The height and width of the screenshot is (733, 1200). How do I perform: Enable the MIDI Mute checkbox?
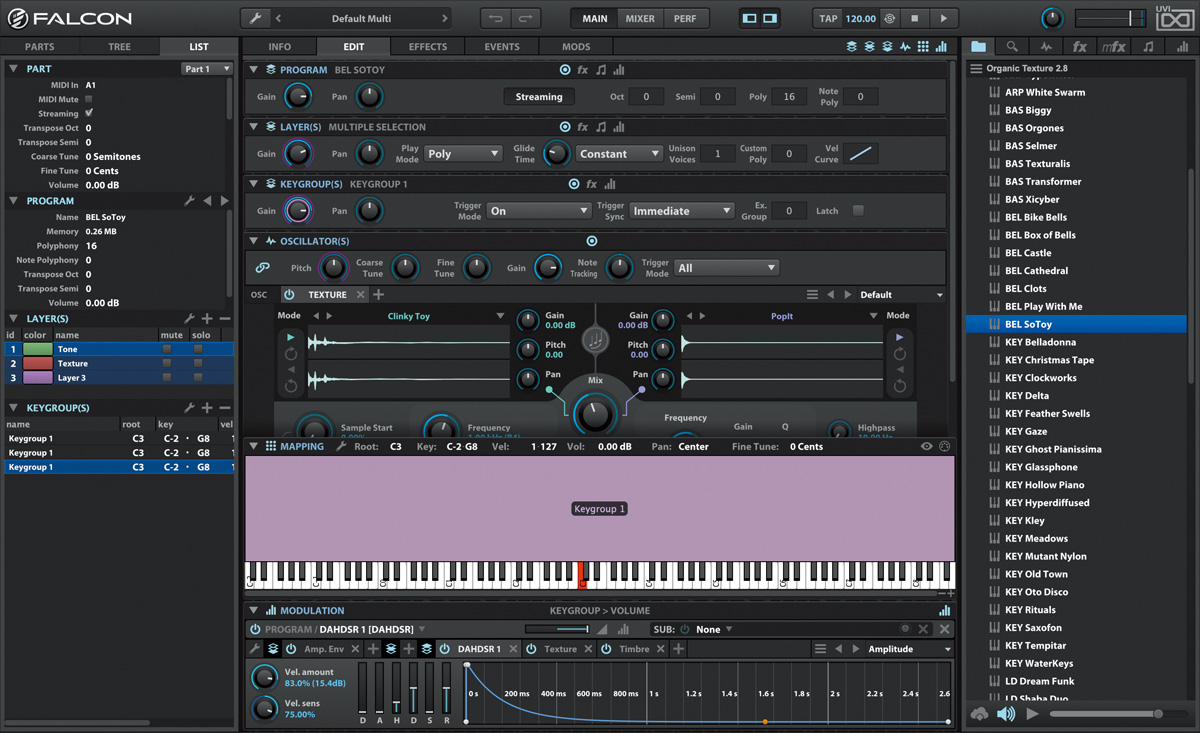(x=89, y=99)
